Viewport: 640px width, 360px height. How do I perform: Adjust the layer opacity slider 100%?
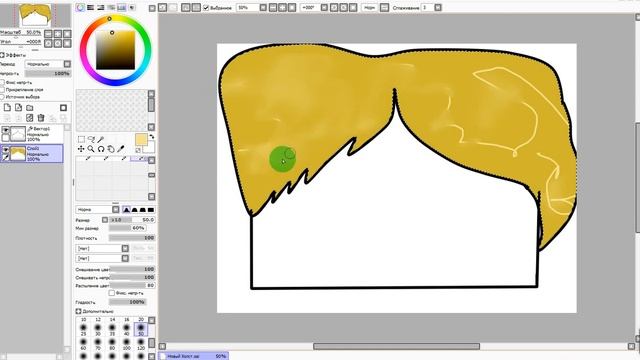(48, 73)
